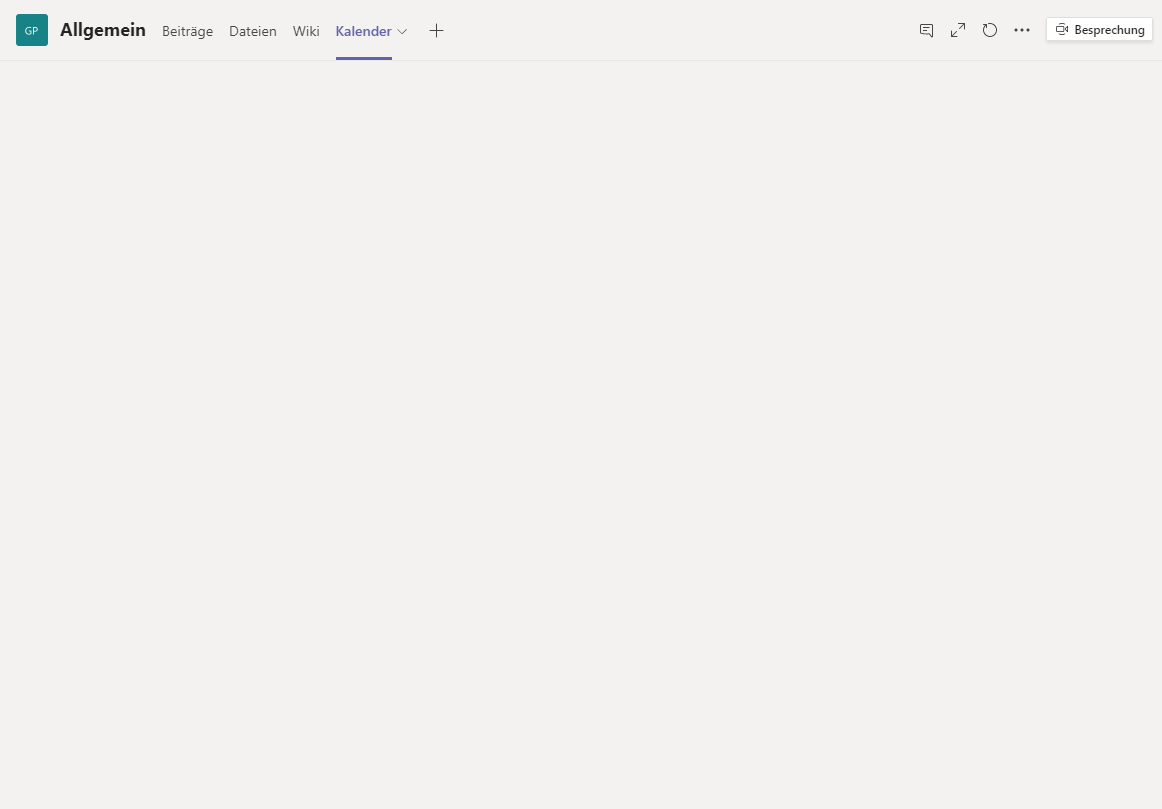This screenshot has height=809, width=1162.
Task: Open more options ellipsis menu
Action: (x=1022, y=30)
